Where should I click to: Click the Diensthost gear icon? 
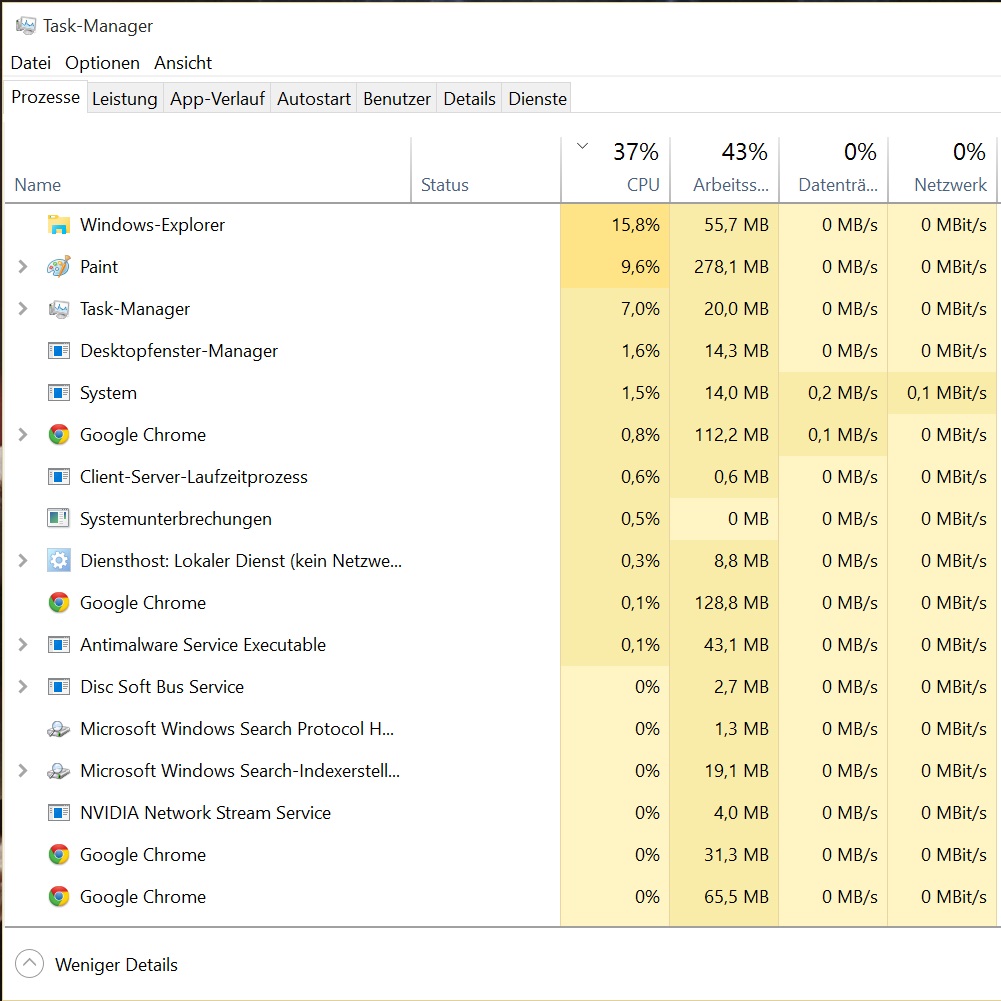(59, 561)
